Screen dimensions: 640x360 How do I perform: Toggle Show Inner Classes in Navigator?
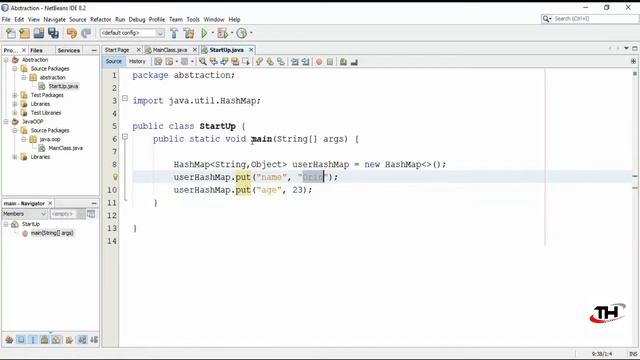click(56, 340)
